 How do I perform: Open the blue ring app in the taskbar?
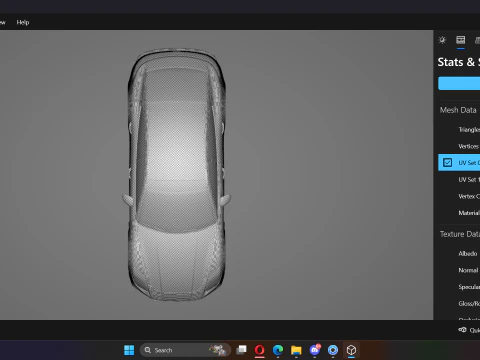(333, 350)
